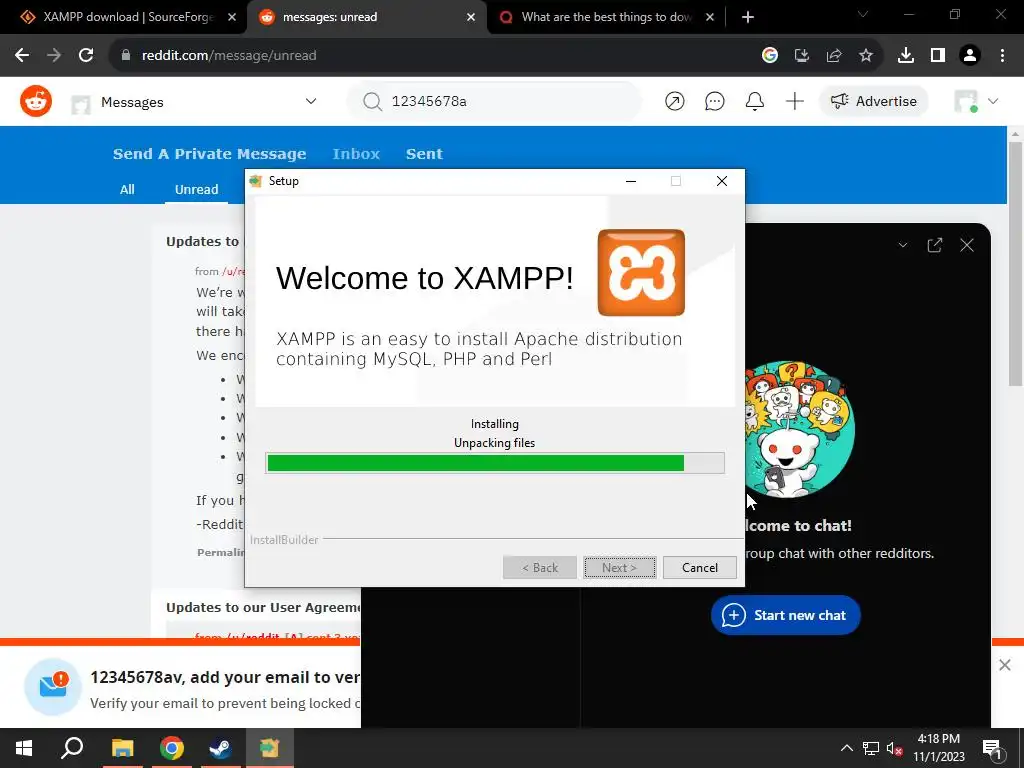The image size is (1024, 768).
Task: Open Chrome from the taskbar
Action: click(x=172, y=748)
